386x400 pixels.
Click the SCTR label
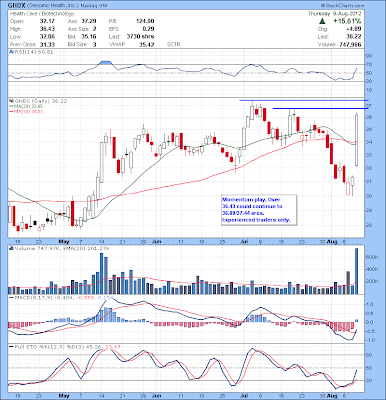173,44
